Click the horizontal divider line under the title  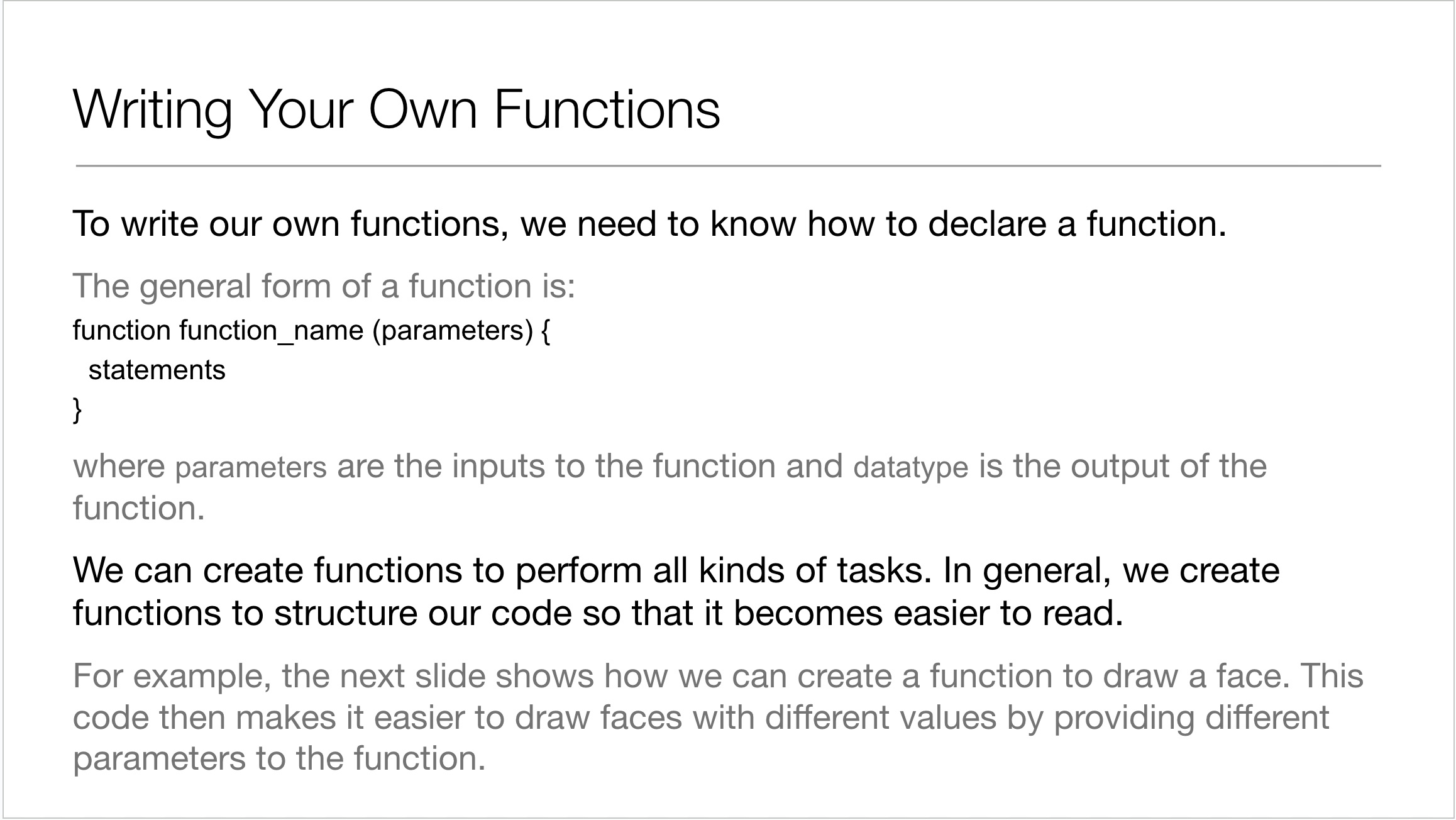[728, 166]
